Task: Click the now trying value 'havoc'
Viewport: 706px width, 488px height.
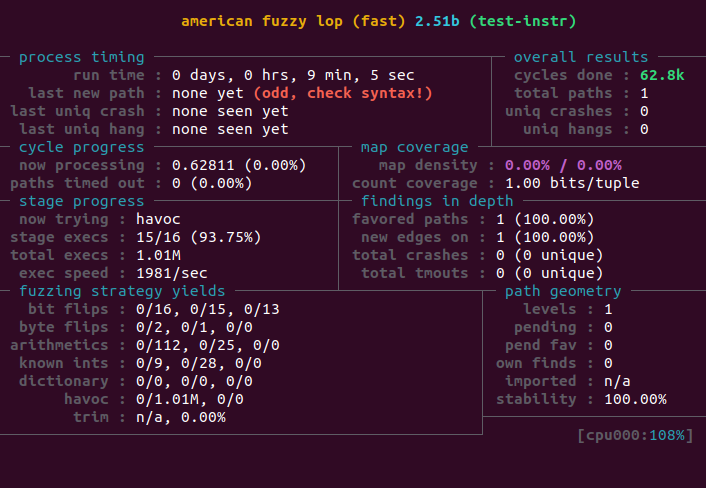Action: (158, 219)
